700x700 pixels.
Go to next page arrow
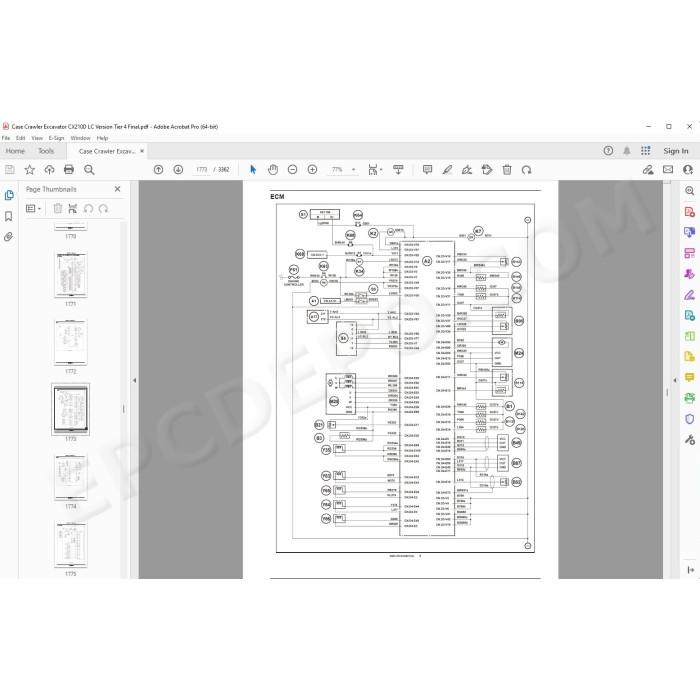coord(178,170)
